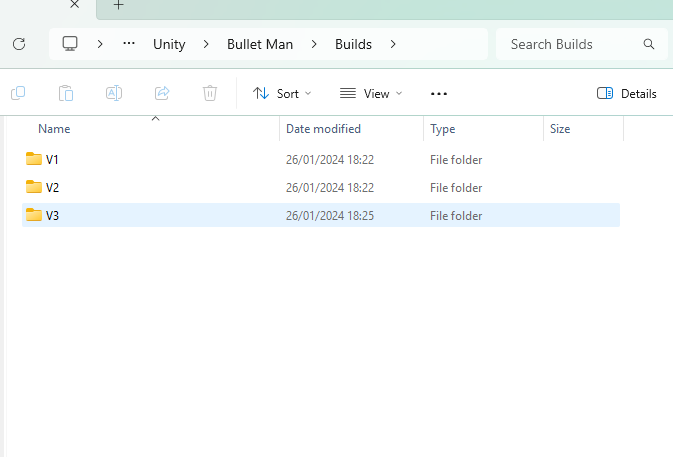
Task: Click the Share icon in toolbar
Action: pos(162,93)
